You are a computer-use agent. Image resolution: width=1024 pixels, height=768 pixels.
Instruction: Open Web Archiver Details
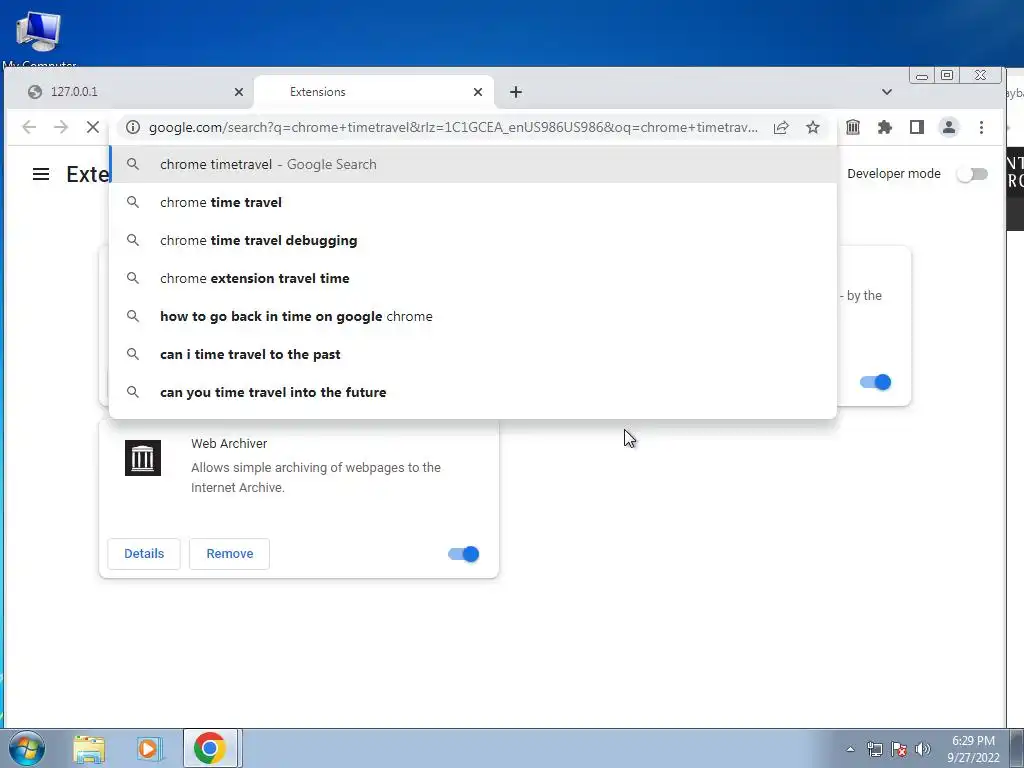(144, 554)
